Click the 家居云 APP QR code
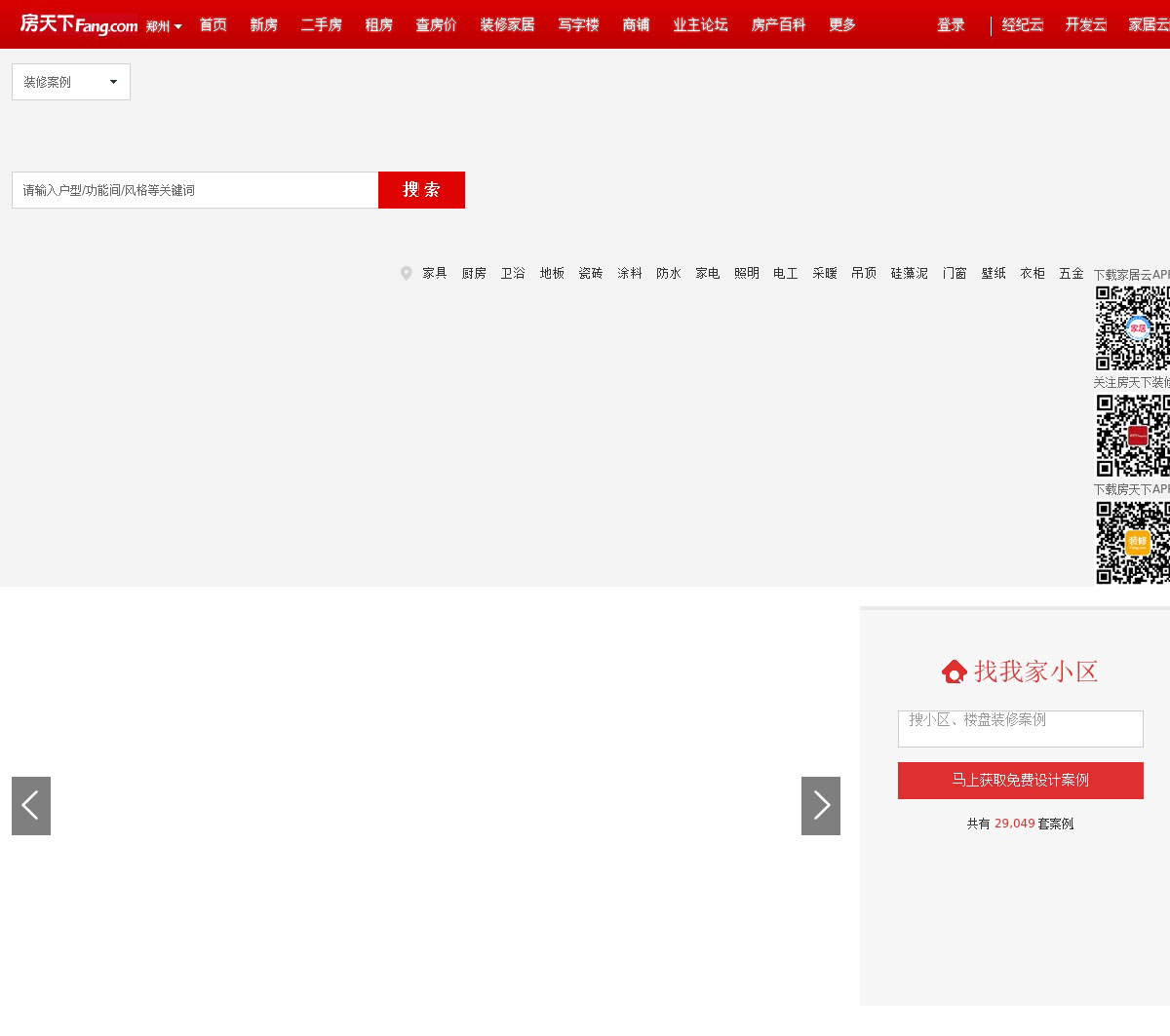The width and height of the screenshot is (1170, 1036). [1133, 327]
